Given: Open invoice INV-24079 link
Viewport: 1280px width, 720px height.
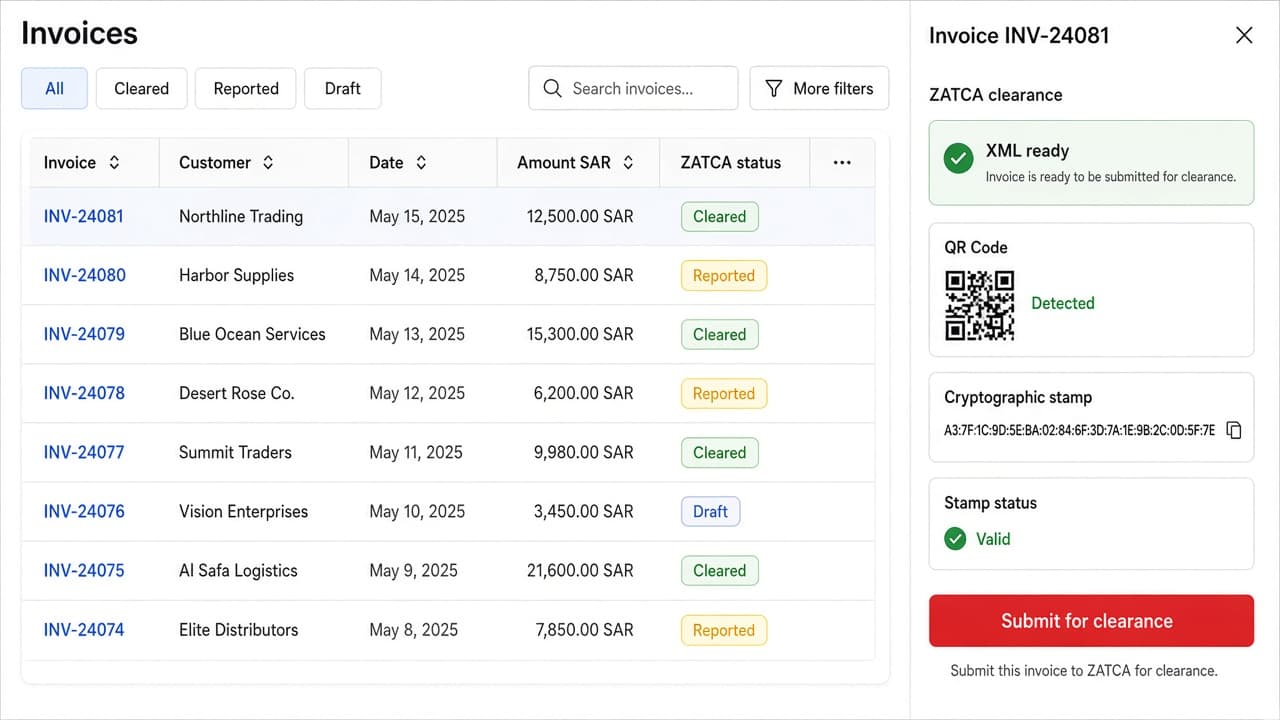Looking at the screenshot, I should coord(84,334).
